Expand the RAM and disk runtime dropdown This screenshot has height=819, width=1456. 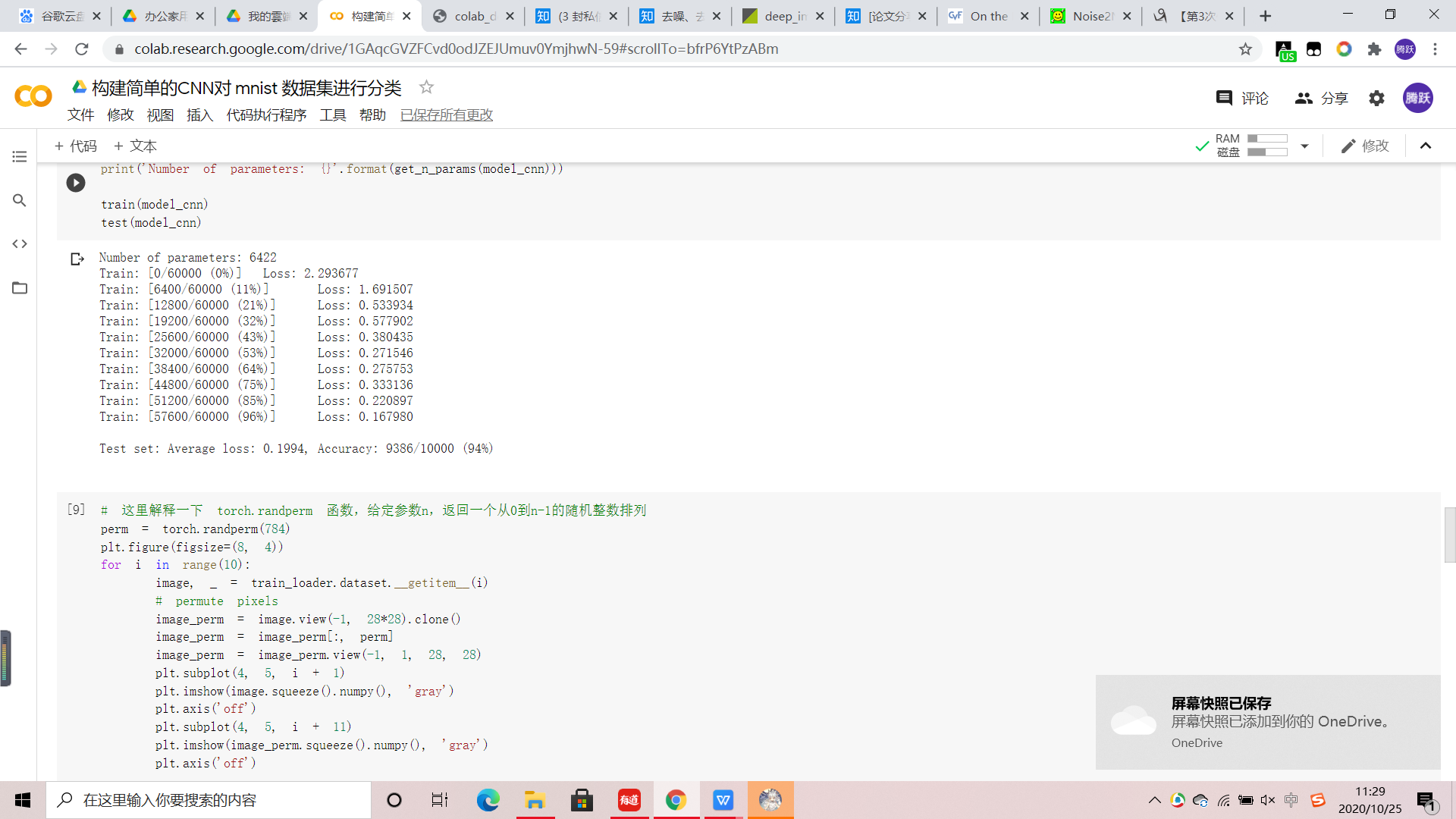pyautogui.click(x=1304, y=146)
